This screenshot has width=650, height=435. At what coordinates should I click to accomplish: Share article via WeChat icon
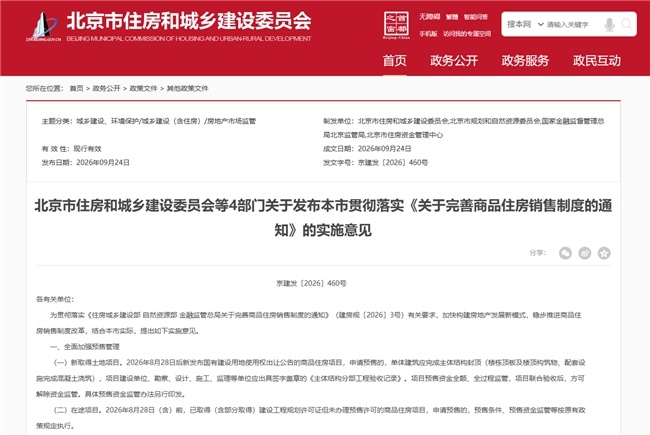point(565,253)
